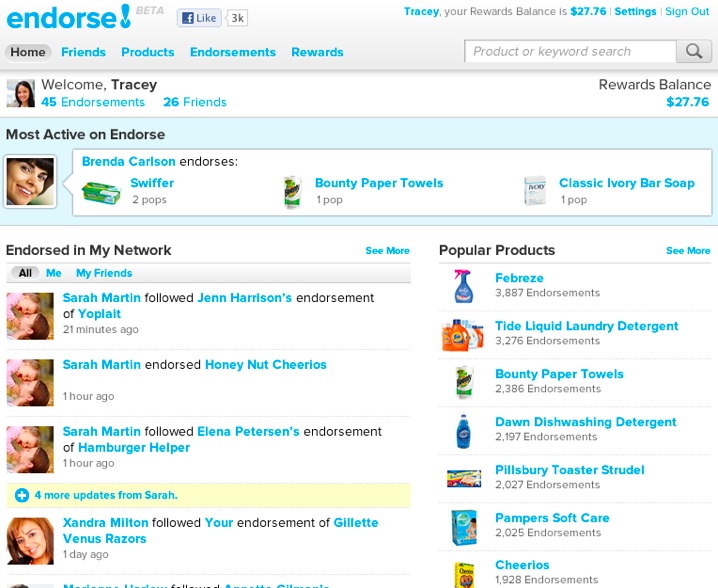Select the All filter
The image size is (718, 588).
(25, 273)
